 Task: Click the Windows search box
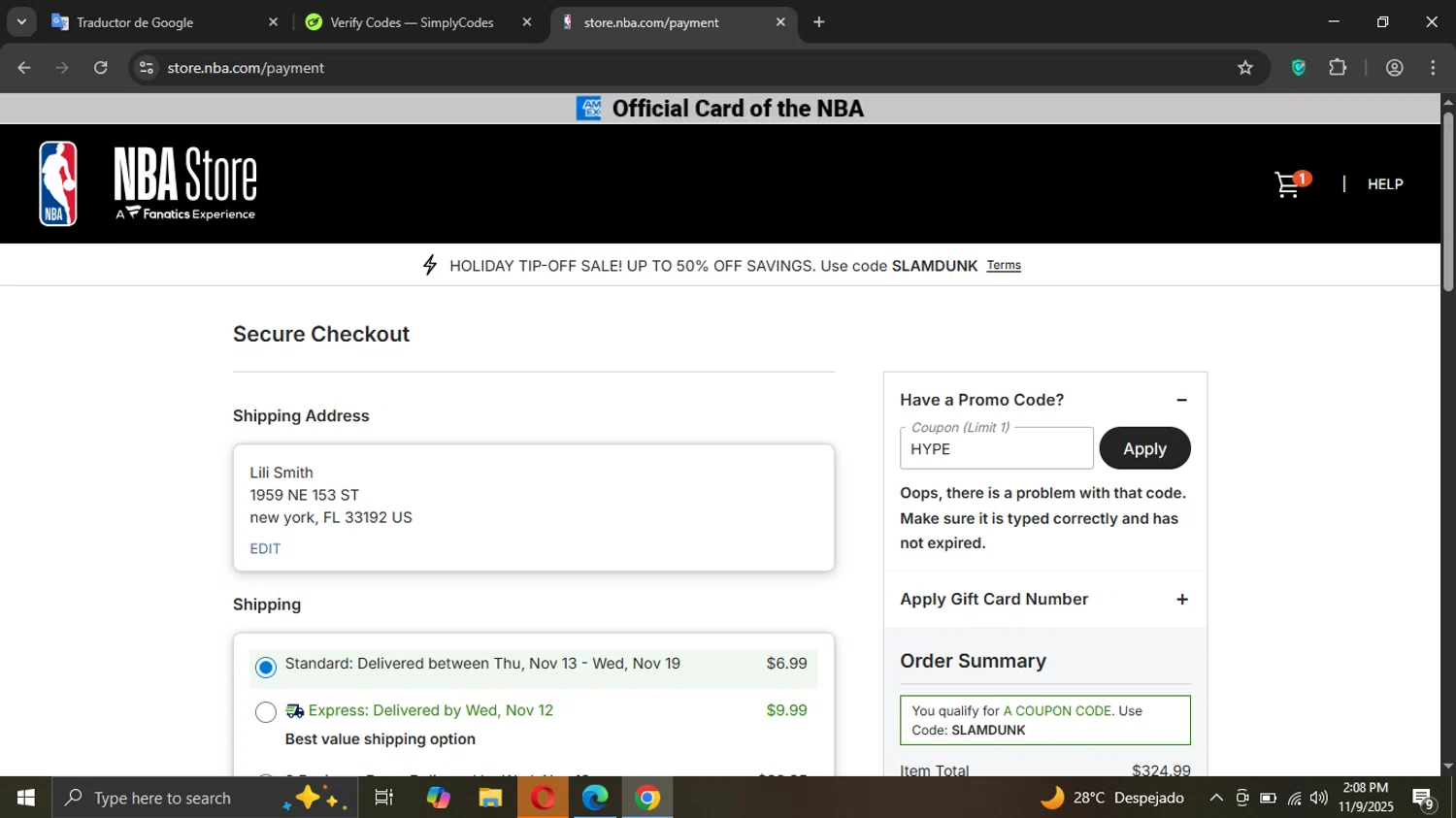204,798
